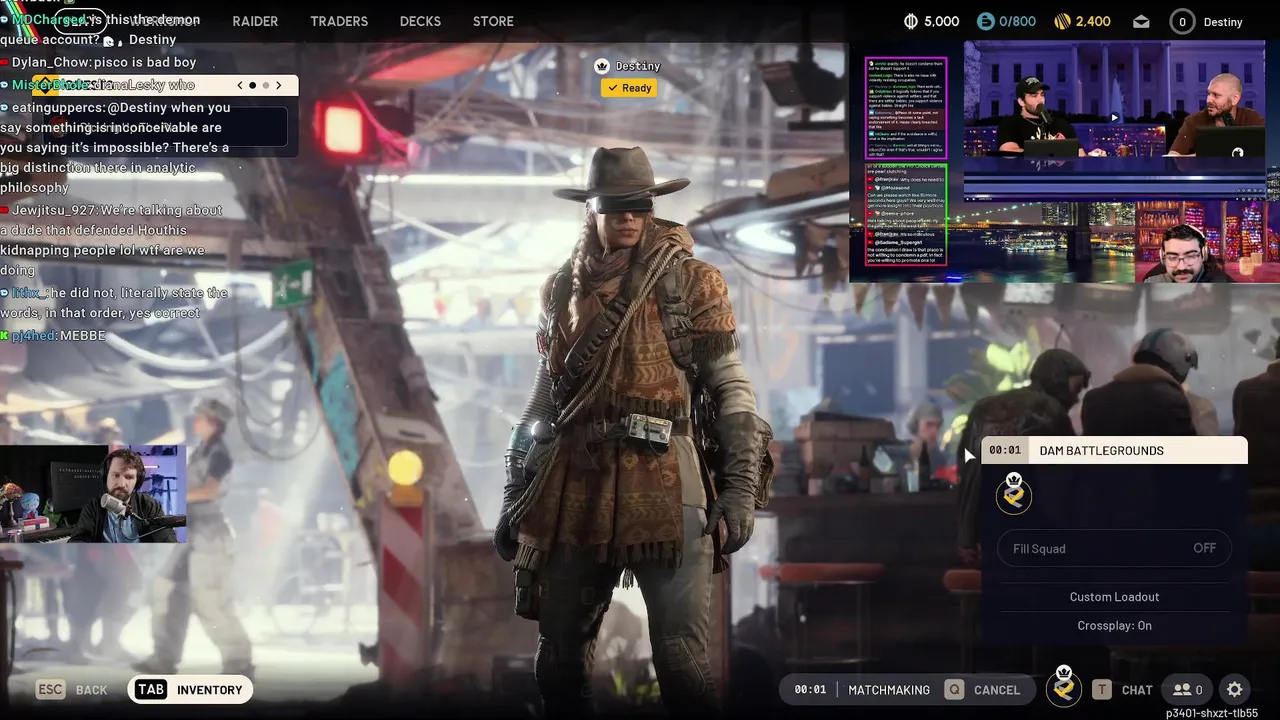Viewport: 1280px width, 720px height.
Task: Open the Traders tab
Action: click(339, 21)
